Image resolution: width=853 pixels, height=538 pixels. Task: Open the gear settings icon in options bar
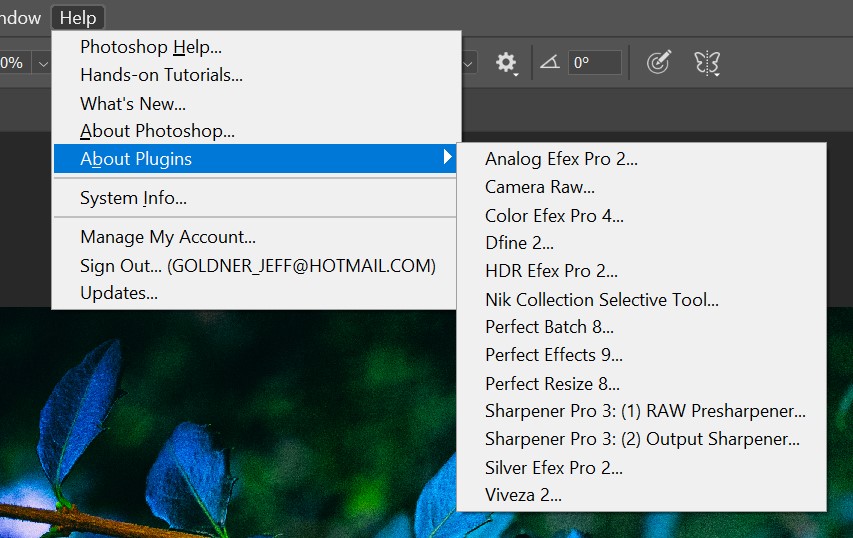(506, 63)
